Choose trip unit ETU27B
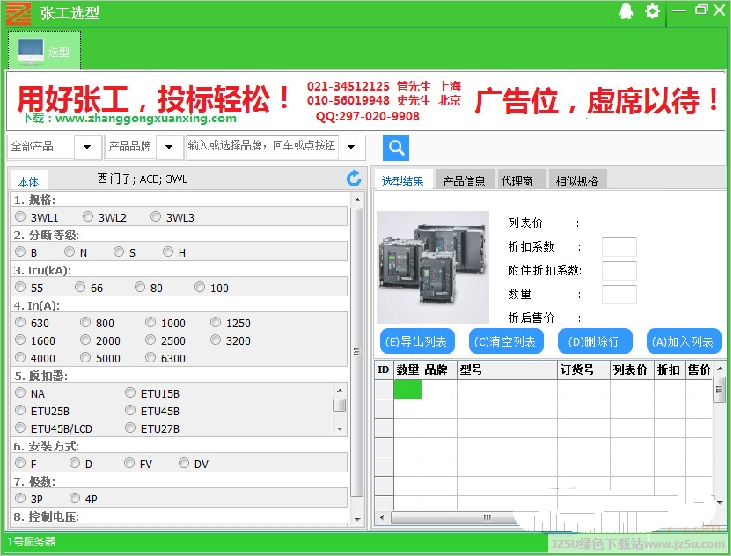This screenshot has width=731, height=556. tap(131, 428)
